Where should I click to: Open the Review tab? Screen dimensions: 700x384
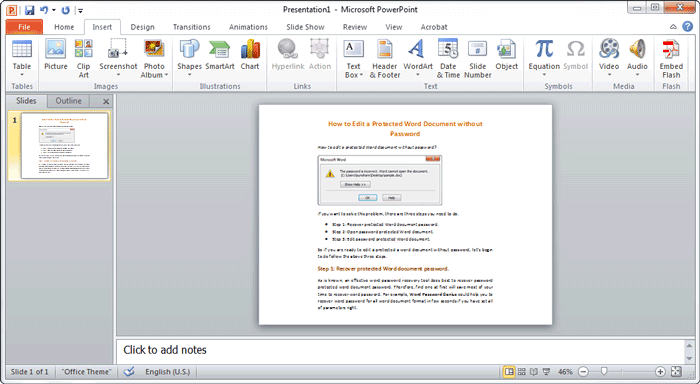[355, 27]
